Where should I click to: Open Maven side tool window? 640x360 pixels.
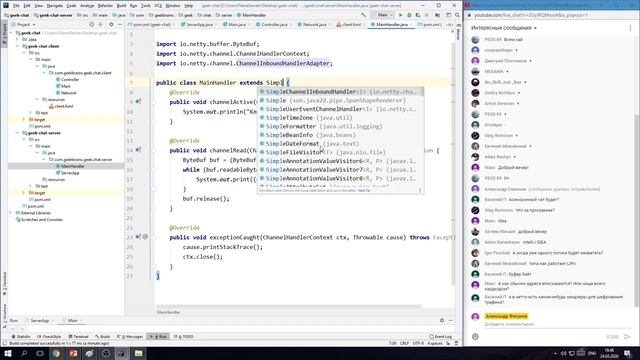[459, 34]
